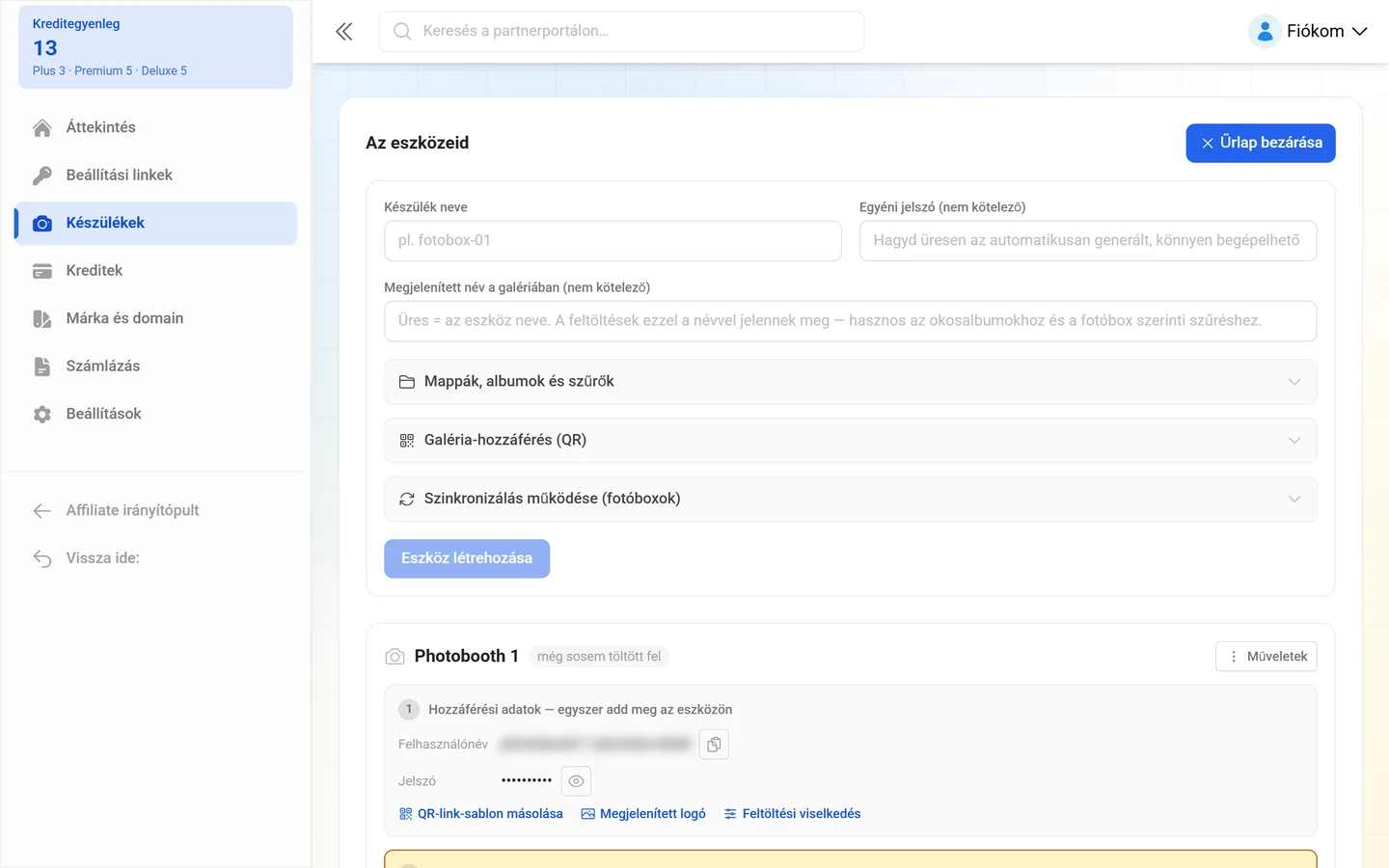Expand Szinkronizálás működése (fotóboxok) section

(x=850, y=499)
